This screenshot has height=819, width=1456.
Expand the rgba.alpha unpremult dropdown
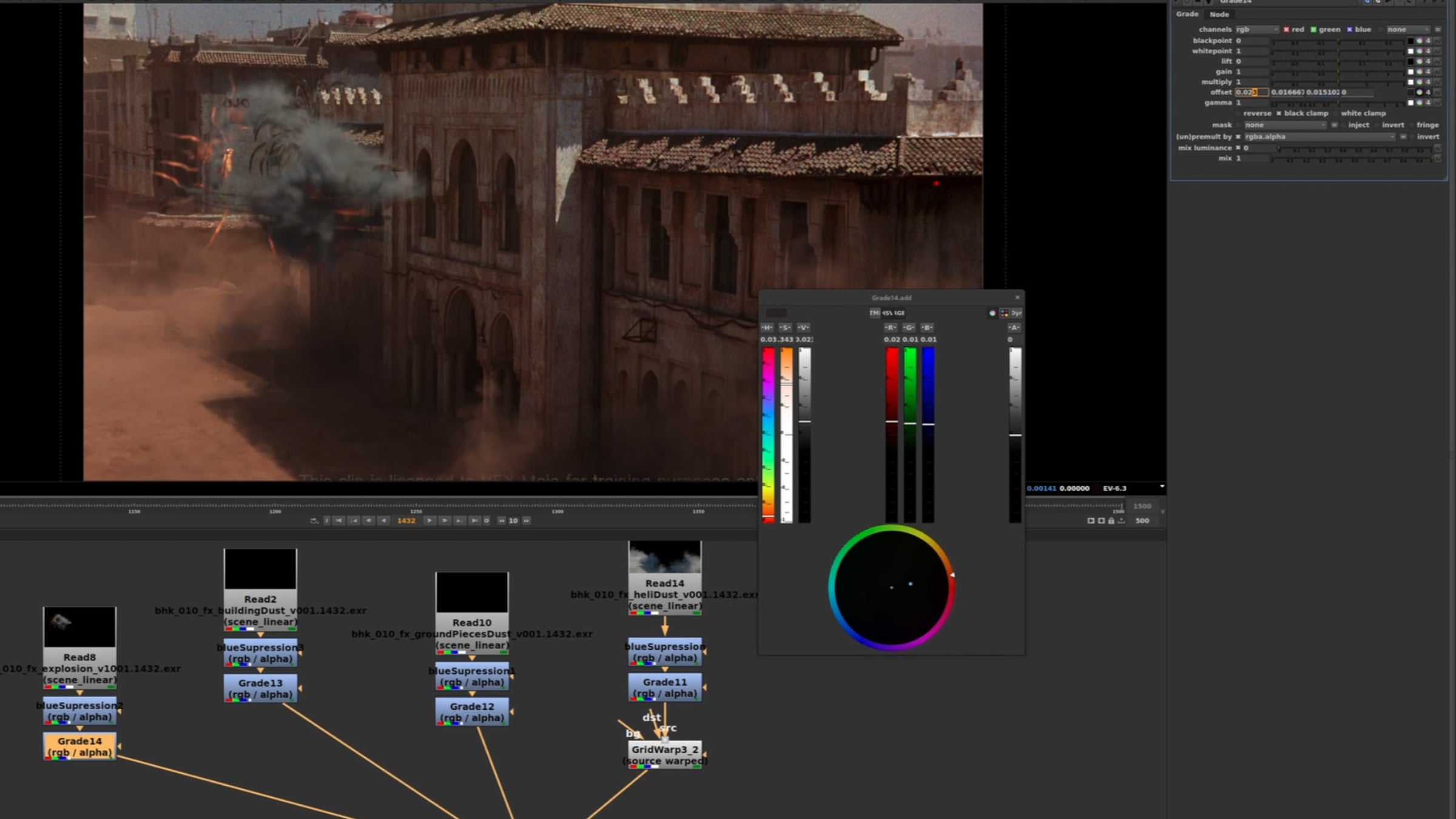point(1319,136)
